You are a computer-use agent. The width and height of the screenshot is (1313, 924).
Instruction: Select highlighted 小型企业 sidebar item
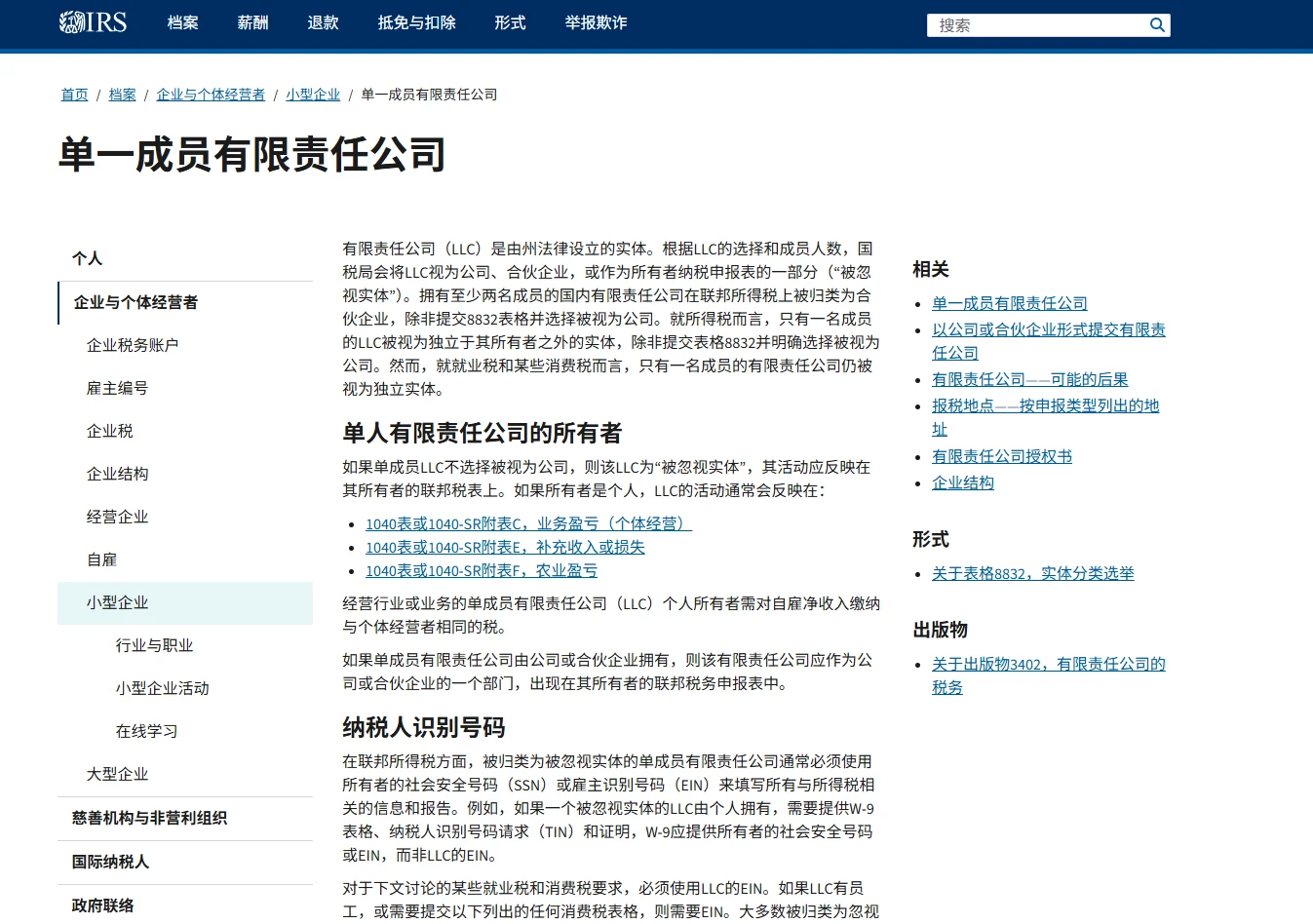click(185, 602)
